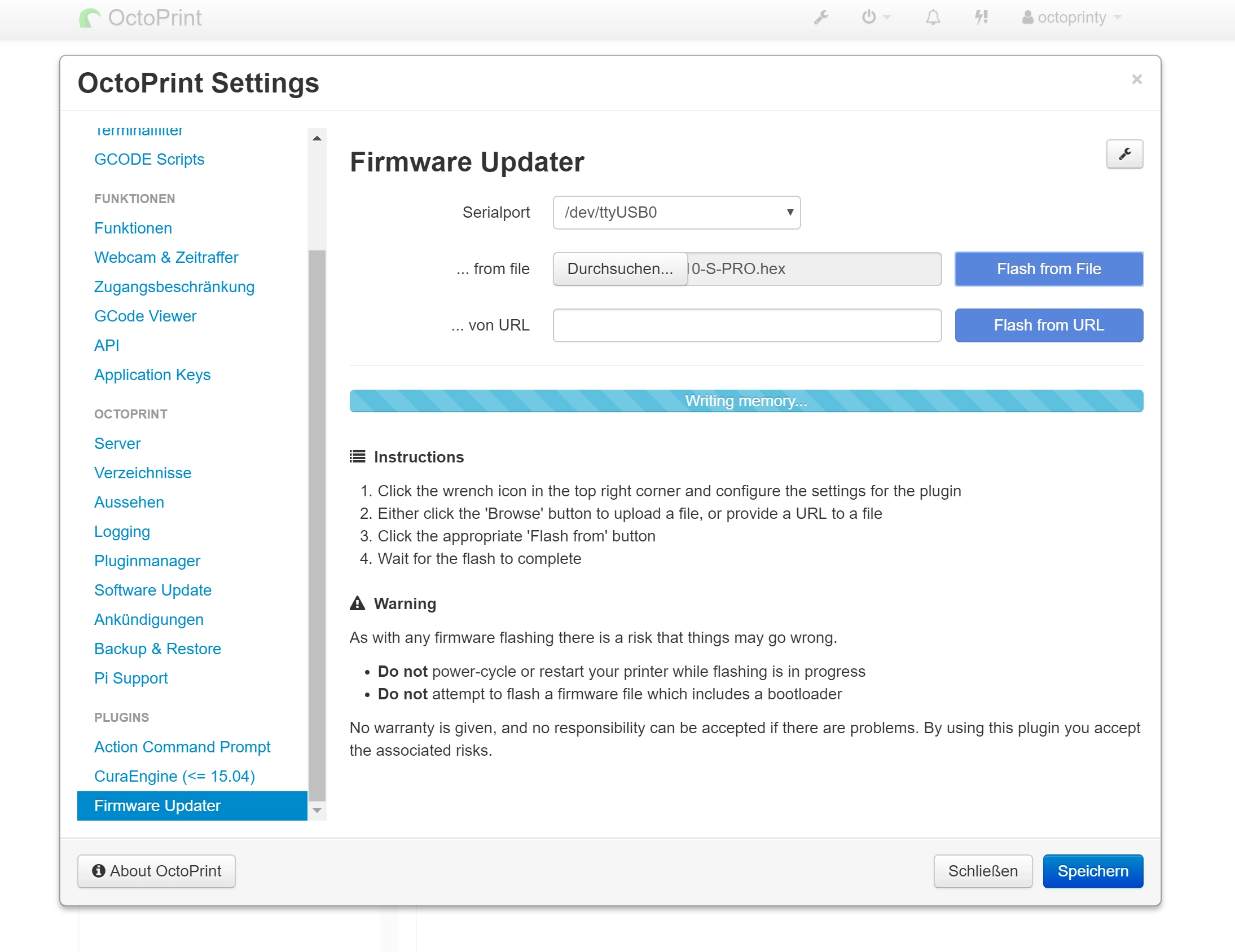Image resolution: width=1235 pixels, height=952 pixels.
Task: Open Logging settings
Action: click(x=122, y=532)
